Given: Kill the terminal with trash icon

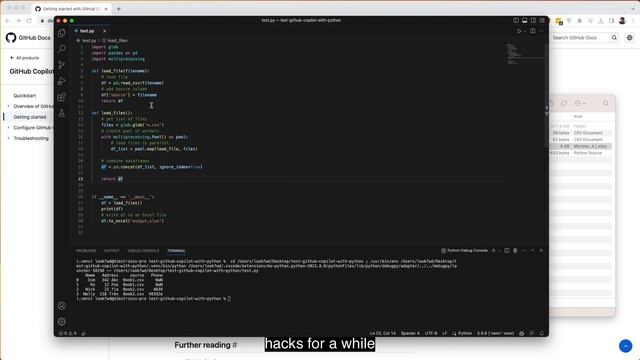Looking at the screenshot, I should click(515, 251).
